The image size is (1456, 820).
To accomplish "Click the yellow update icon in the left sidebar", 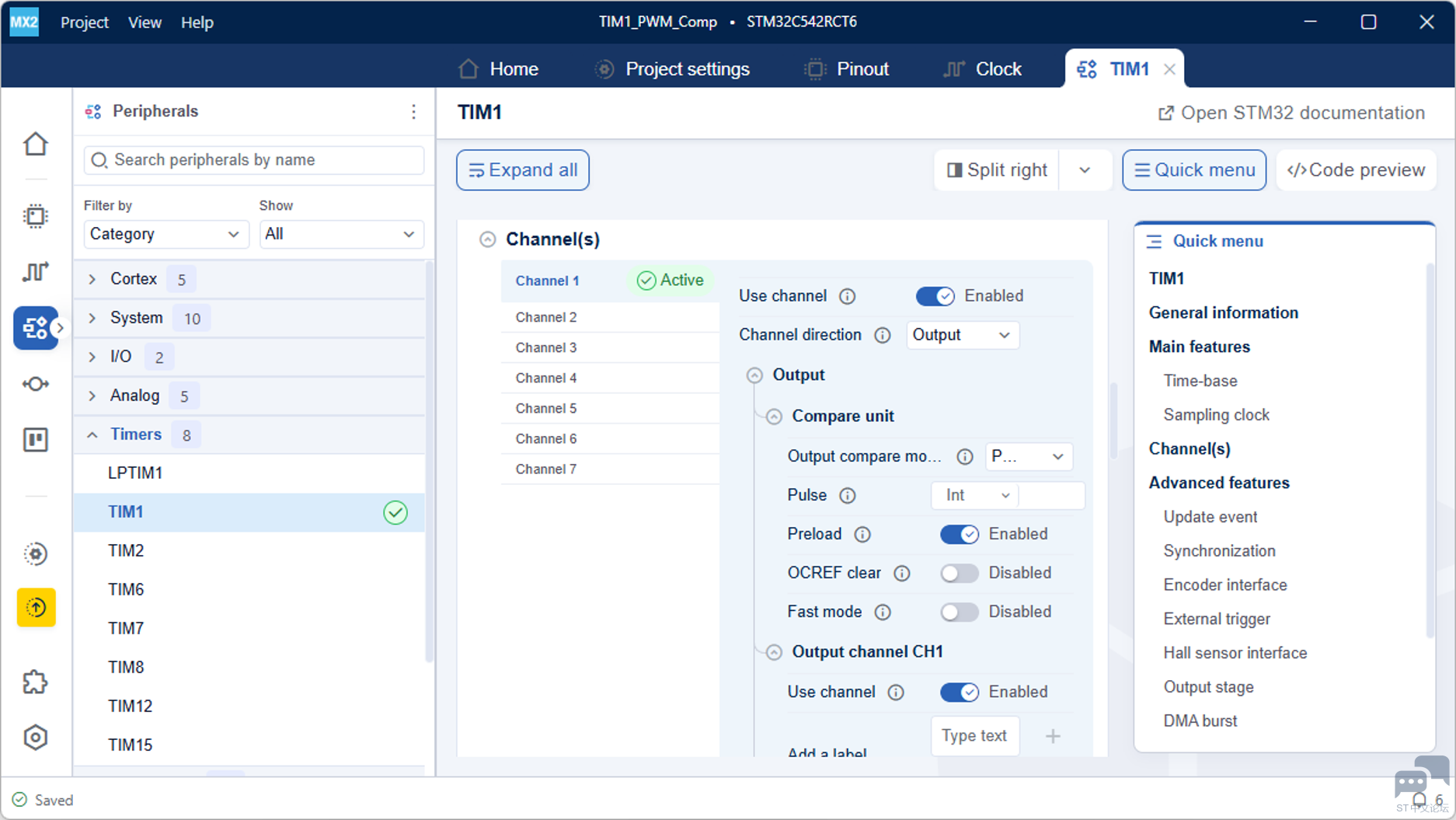I will (36, 607).
